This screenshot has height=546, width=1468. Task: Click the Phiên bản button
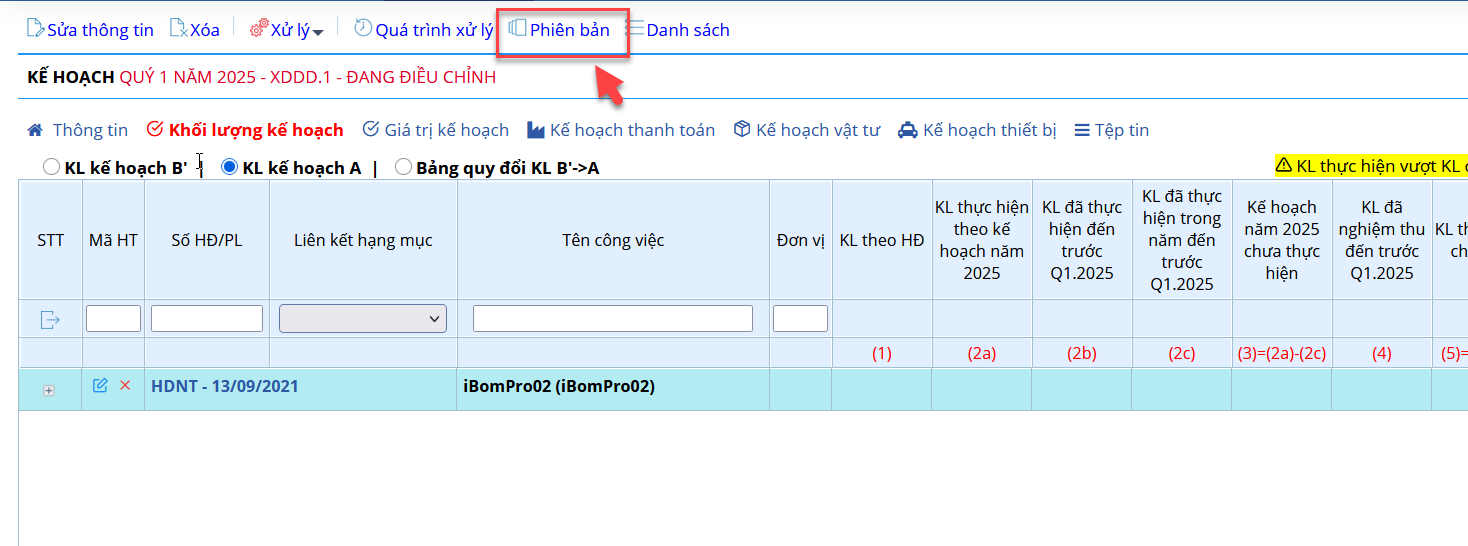click(x=560, y=30)
